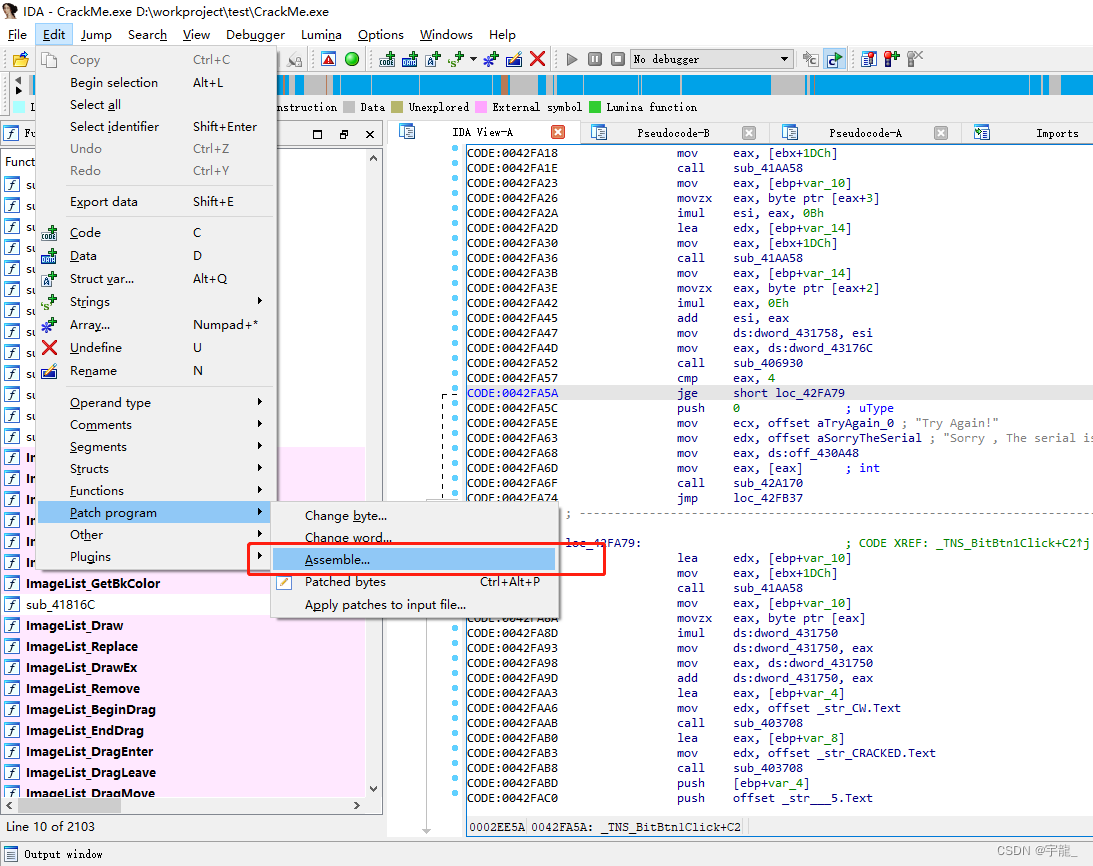Viewport: 1093px width, 866px height.
Task: Click the open file toolbar icon
Action: click(x=21, y=59)
